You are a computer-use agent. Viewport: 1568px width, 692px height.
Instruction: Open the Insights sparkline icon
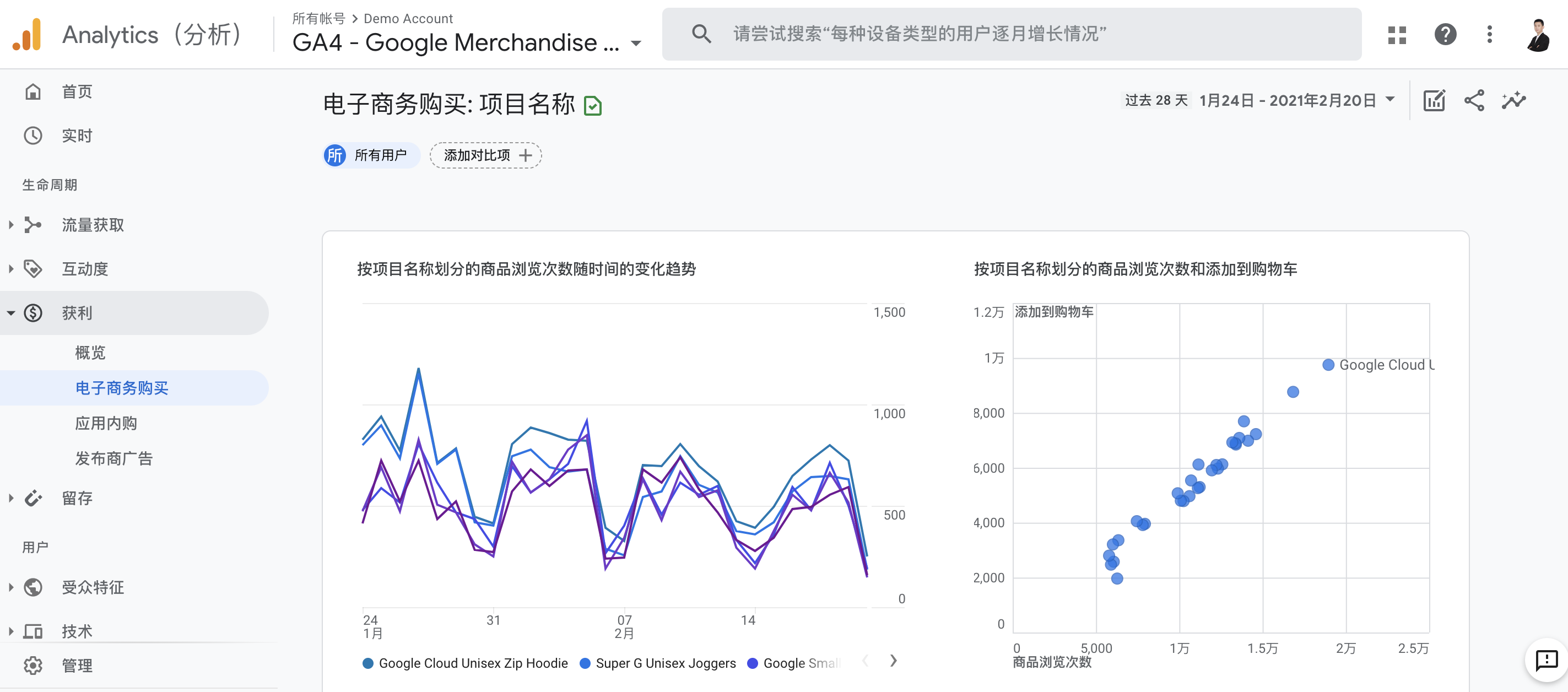1514,100
